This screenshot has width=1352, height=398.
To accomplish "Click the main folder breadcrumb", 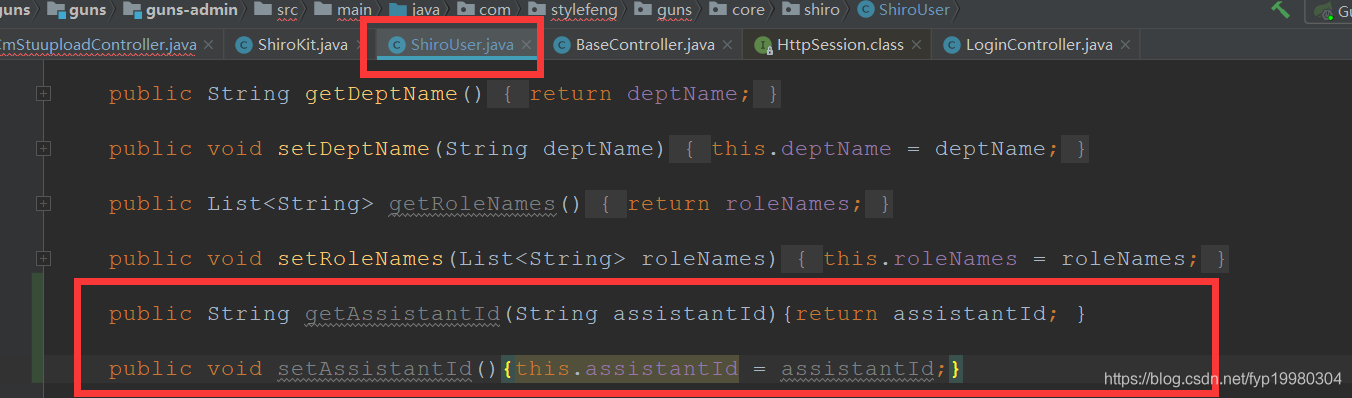I will point(344,10).
